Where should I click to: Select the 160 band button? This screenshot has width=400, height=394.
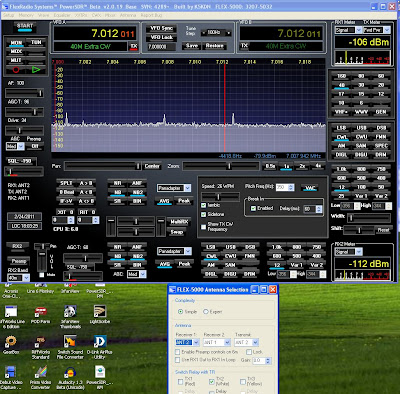(342, 77)
